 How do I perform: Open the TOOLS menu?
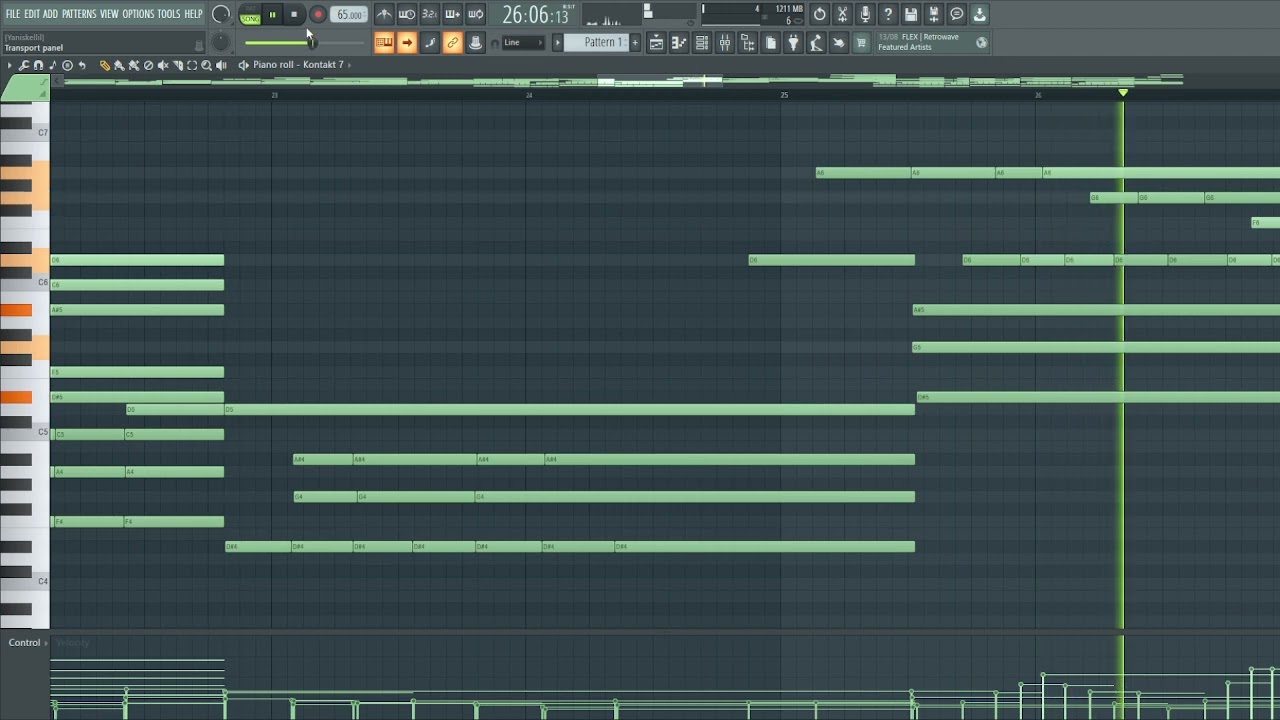pyautogui.click(x=169, y=14)
